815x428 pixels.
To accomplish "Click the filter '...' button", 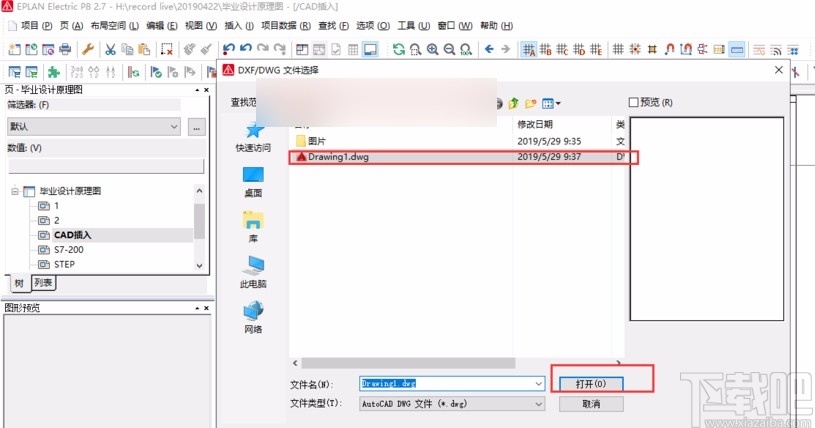I will (196, 127).
